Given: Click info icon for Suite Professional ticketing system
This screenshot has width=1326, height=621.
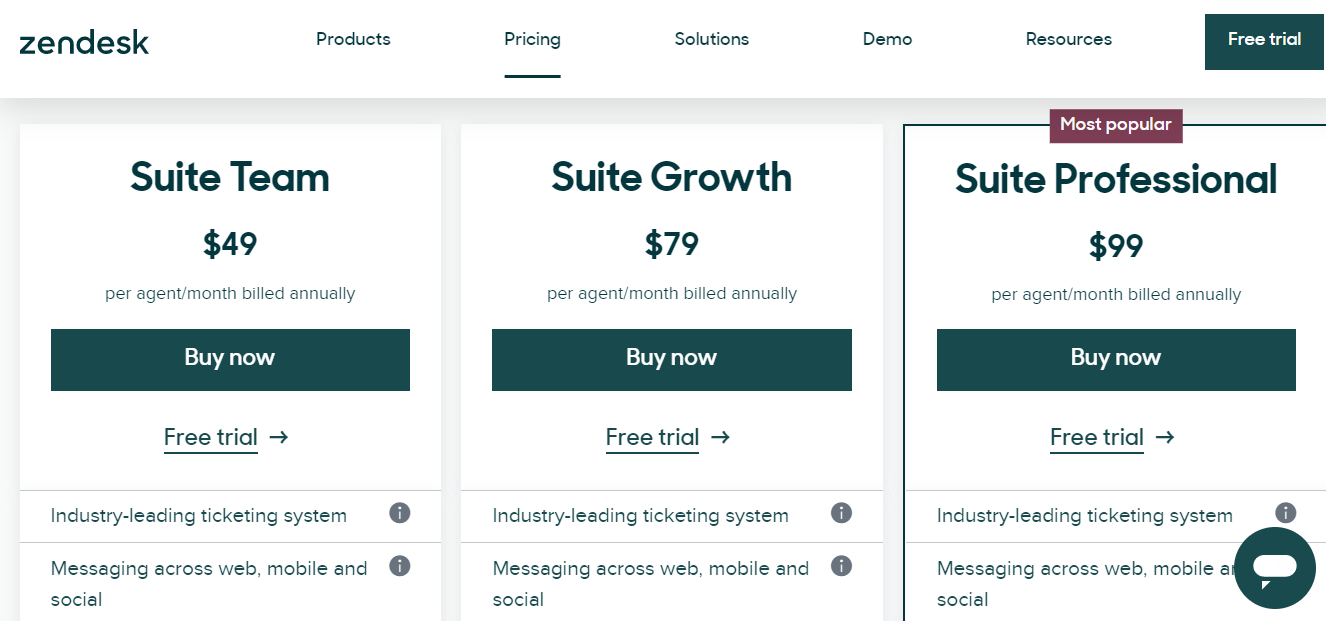Looking at the screenshot, I should click(1285, 514).
